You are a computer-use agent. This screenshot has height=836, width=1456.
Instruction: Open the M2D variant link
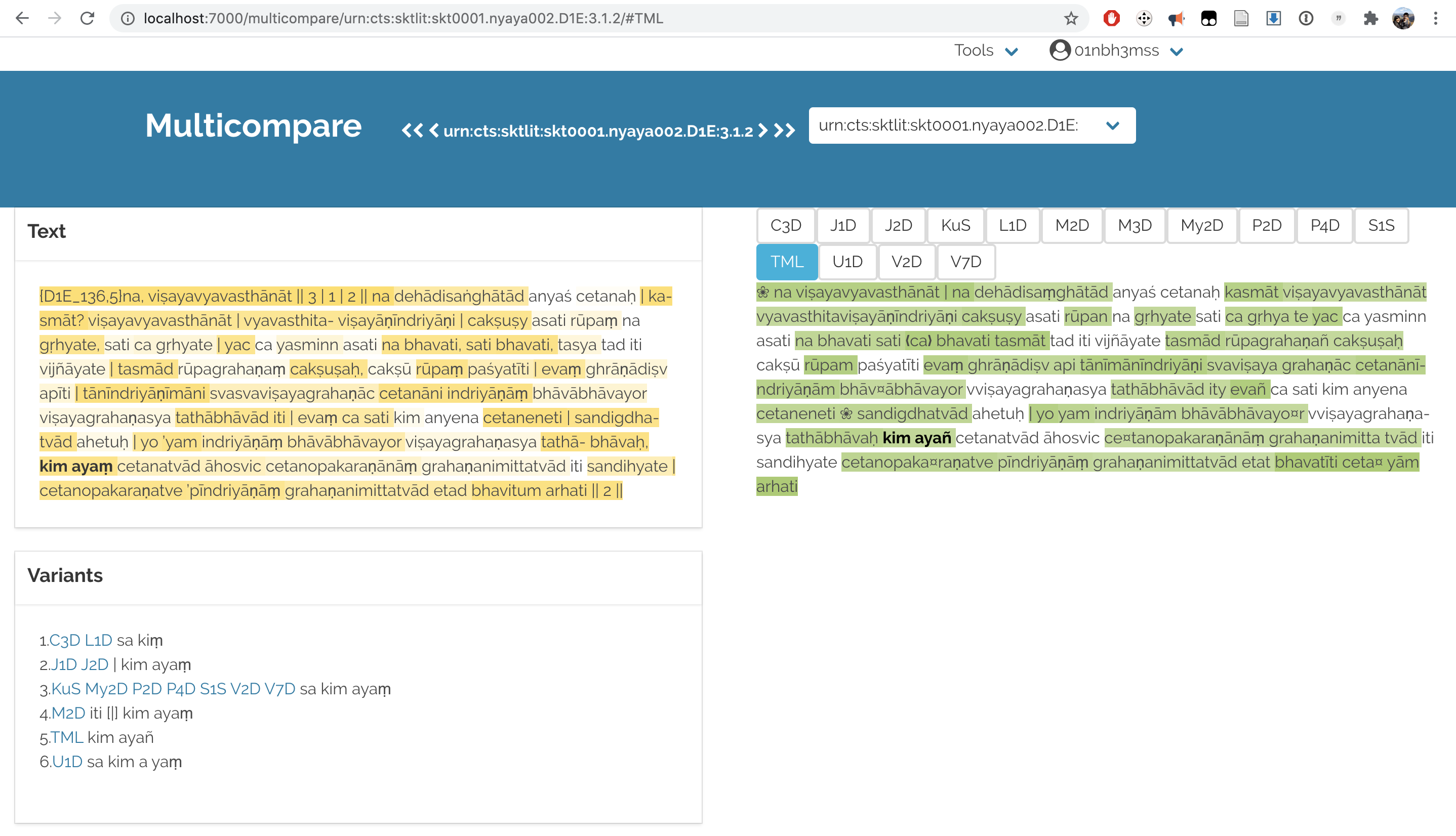pos(68,713)
